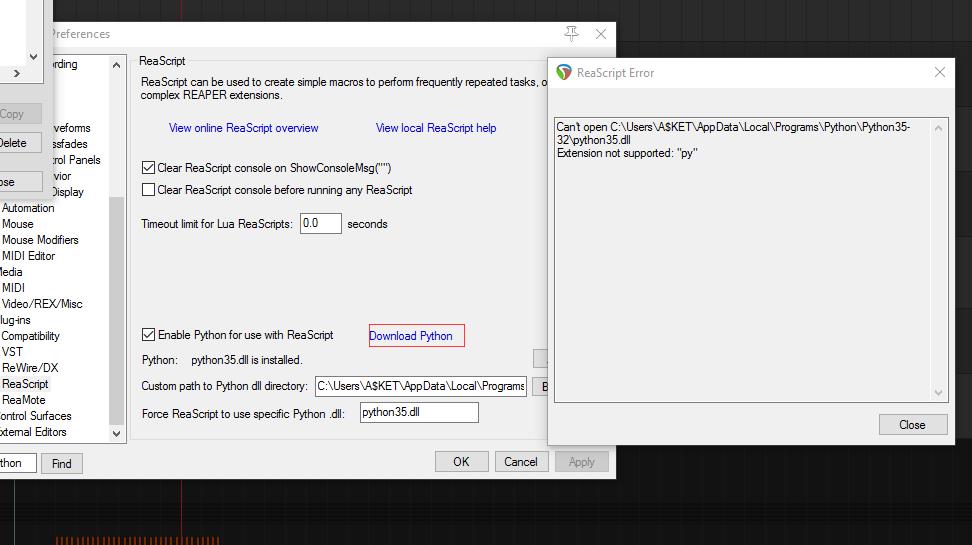
Task: Click the Copy button in the background window
Action: (20, 114)
